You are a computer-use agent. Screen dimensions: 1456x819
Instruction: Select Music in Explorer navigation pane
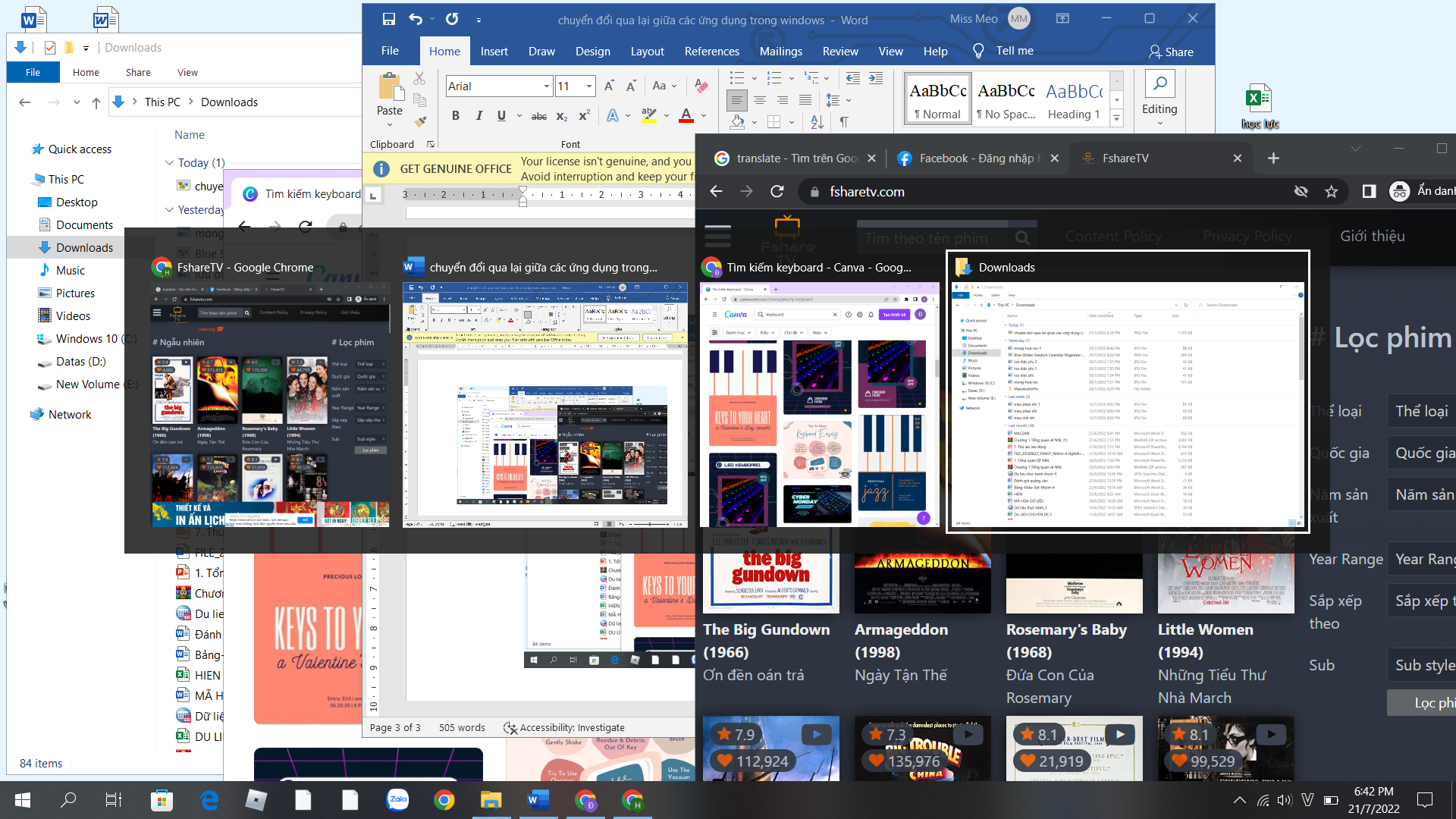70,270
